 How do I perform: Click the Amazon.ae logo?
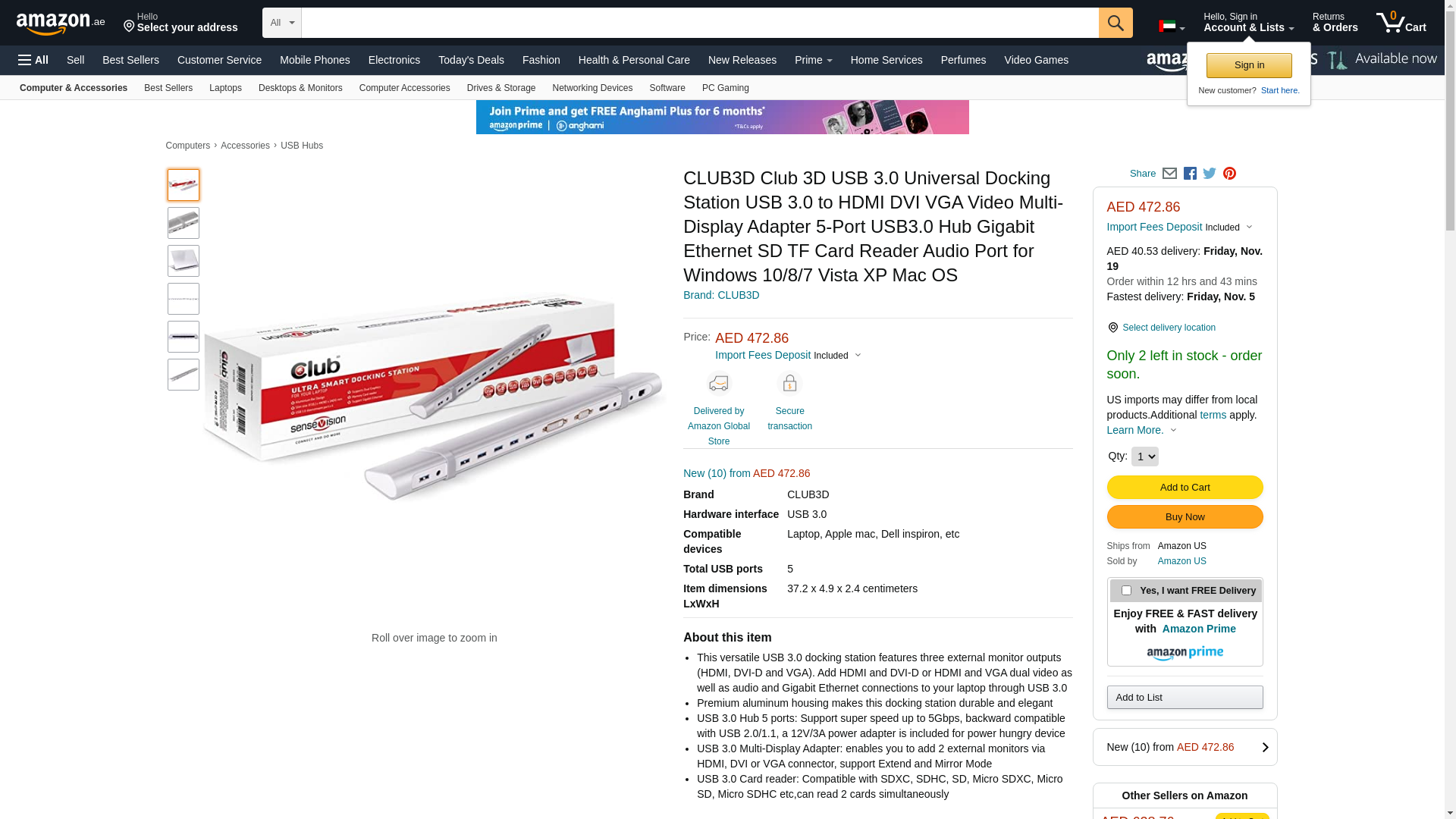(61, 24)
